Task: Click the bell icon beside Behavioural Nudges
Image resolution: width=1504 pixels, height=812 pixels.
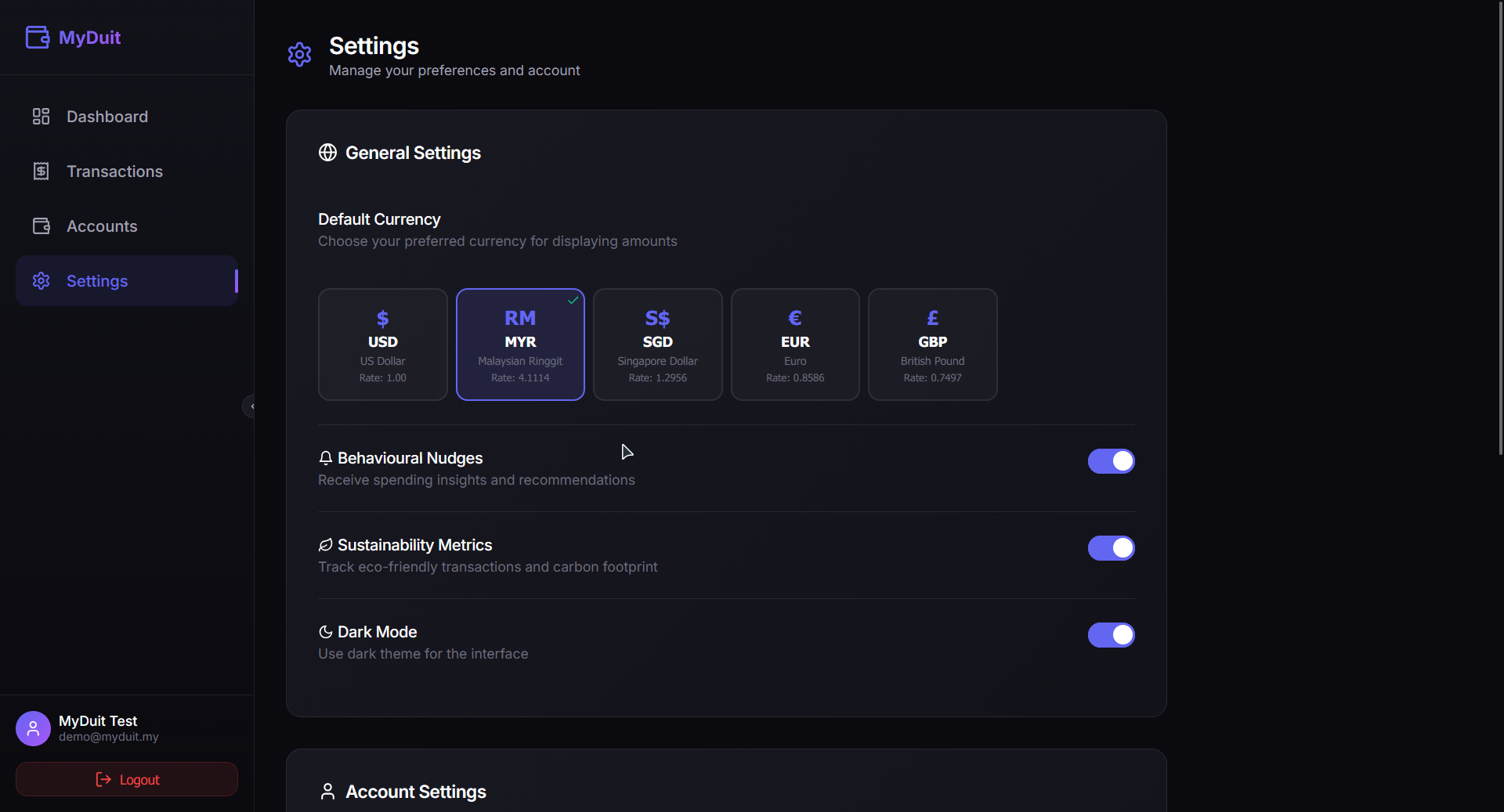Action: (x=324, y=458)
